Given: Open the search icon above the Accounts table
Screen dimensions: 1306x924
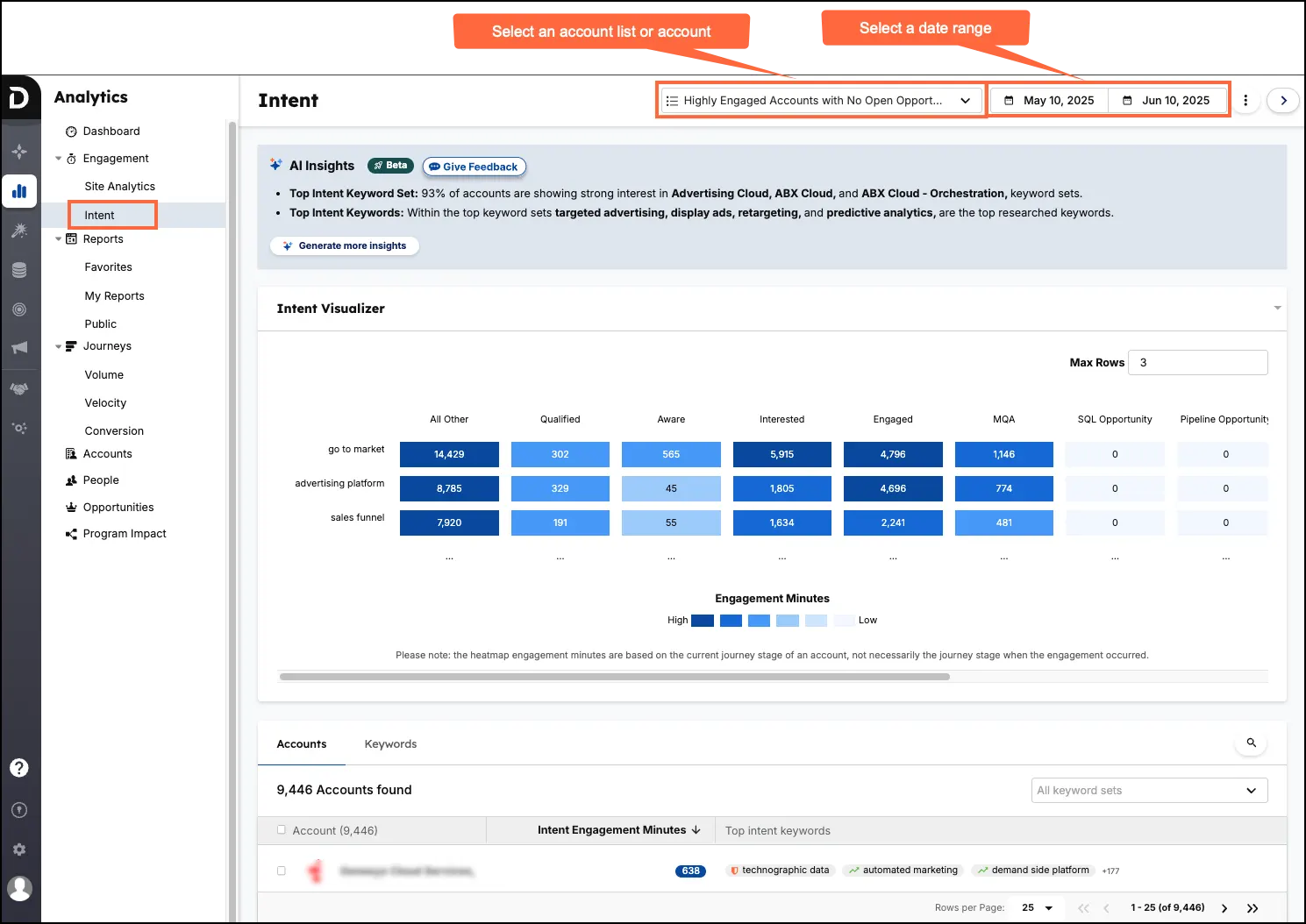Looking at the screenshot, I should coord(1250,743).
